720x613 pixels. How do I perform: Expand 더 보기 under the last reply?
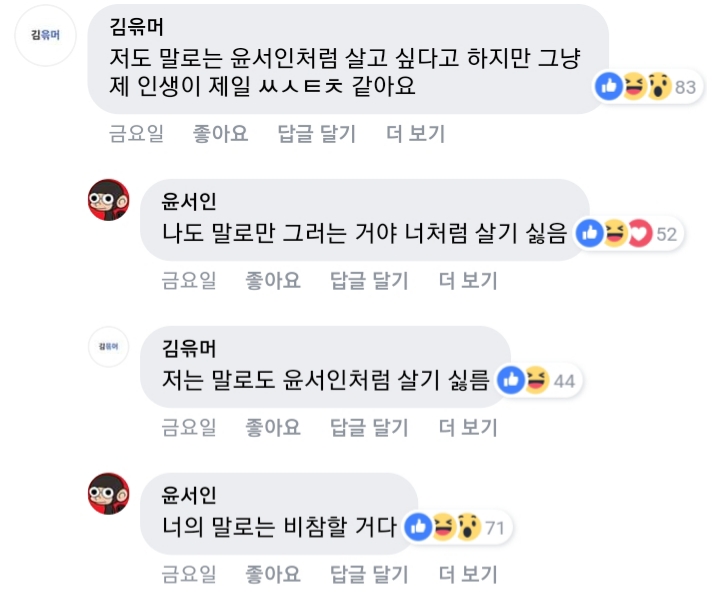pos(468,574)
